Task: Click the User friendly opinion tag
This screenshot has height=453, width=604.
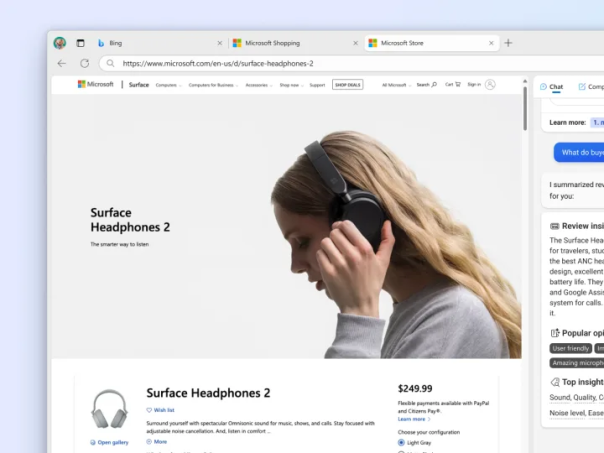Action: point(571,348)
